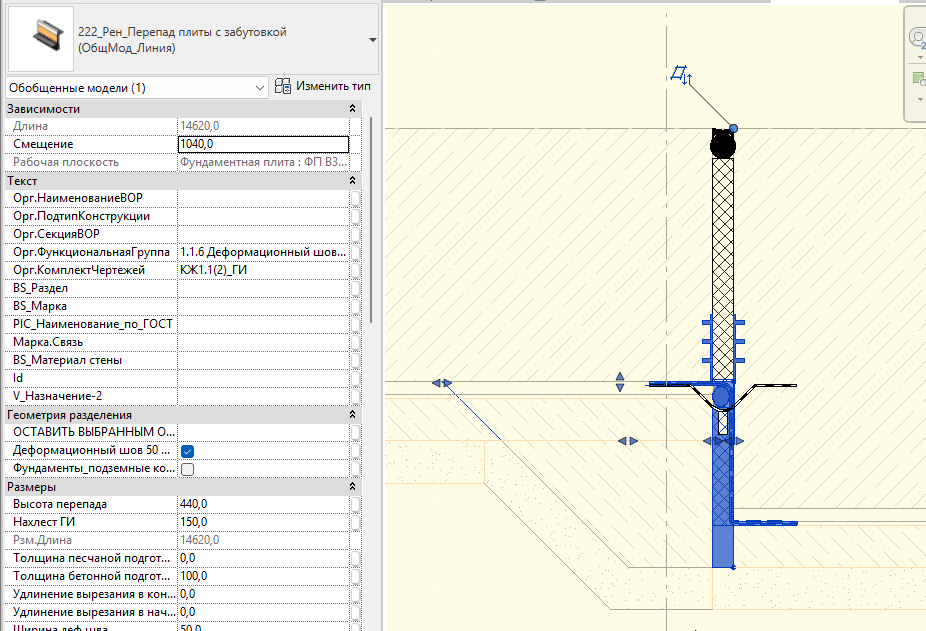Click the Properties panel vertical scrollbar
926x631 pixels.
372,220
